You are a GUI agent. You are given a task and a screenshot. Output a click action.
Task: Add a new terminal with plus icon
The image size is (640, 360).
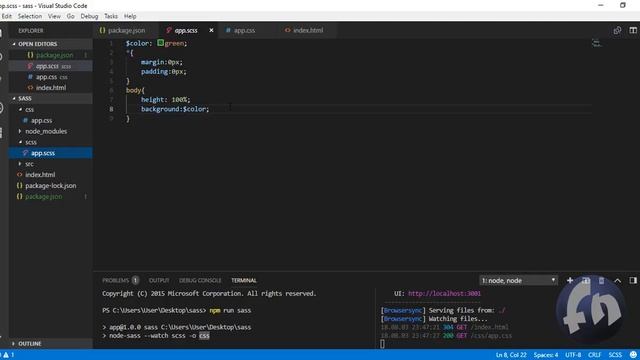pos(570,280)
